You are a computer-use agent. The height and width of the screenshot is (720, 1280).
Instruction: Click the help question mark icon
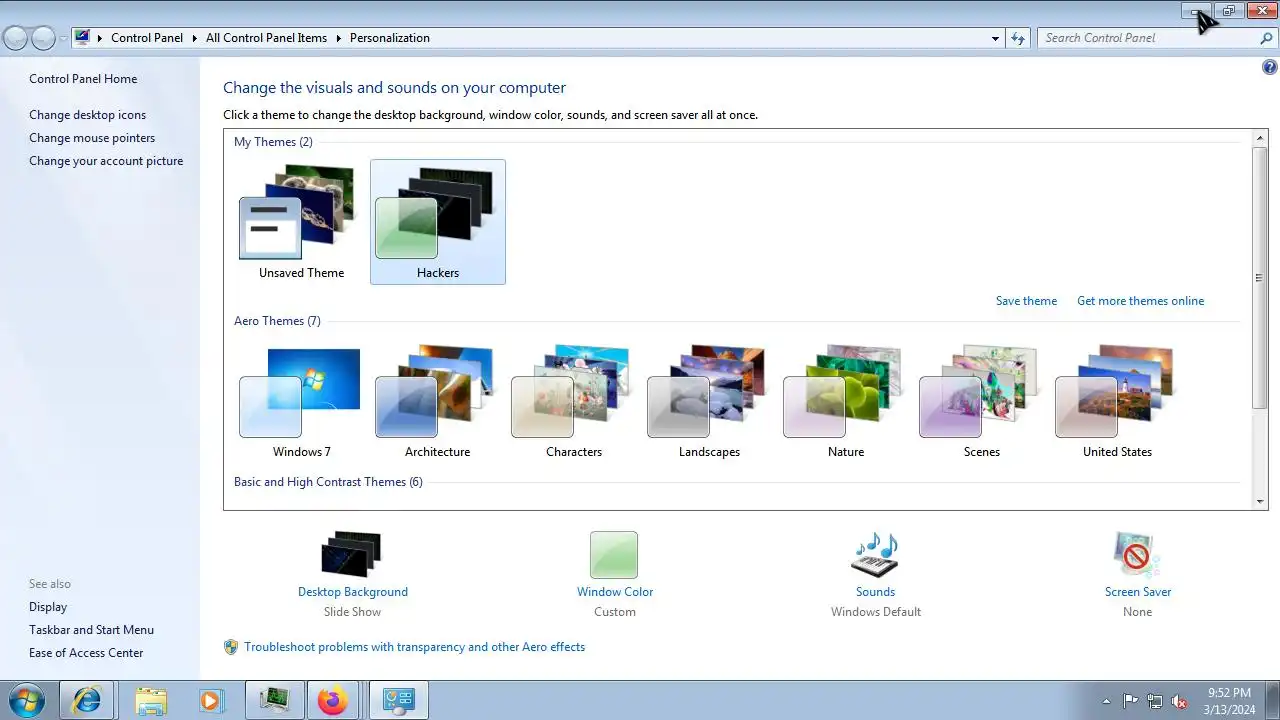pos(1270,68)
